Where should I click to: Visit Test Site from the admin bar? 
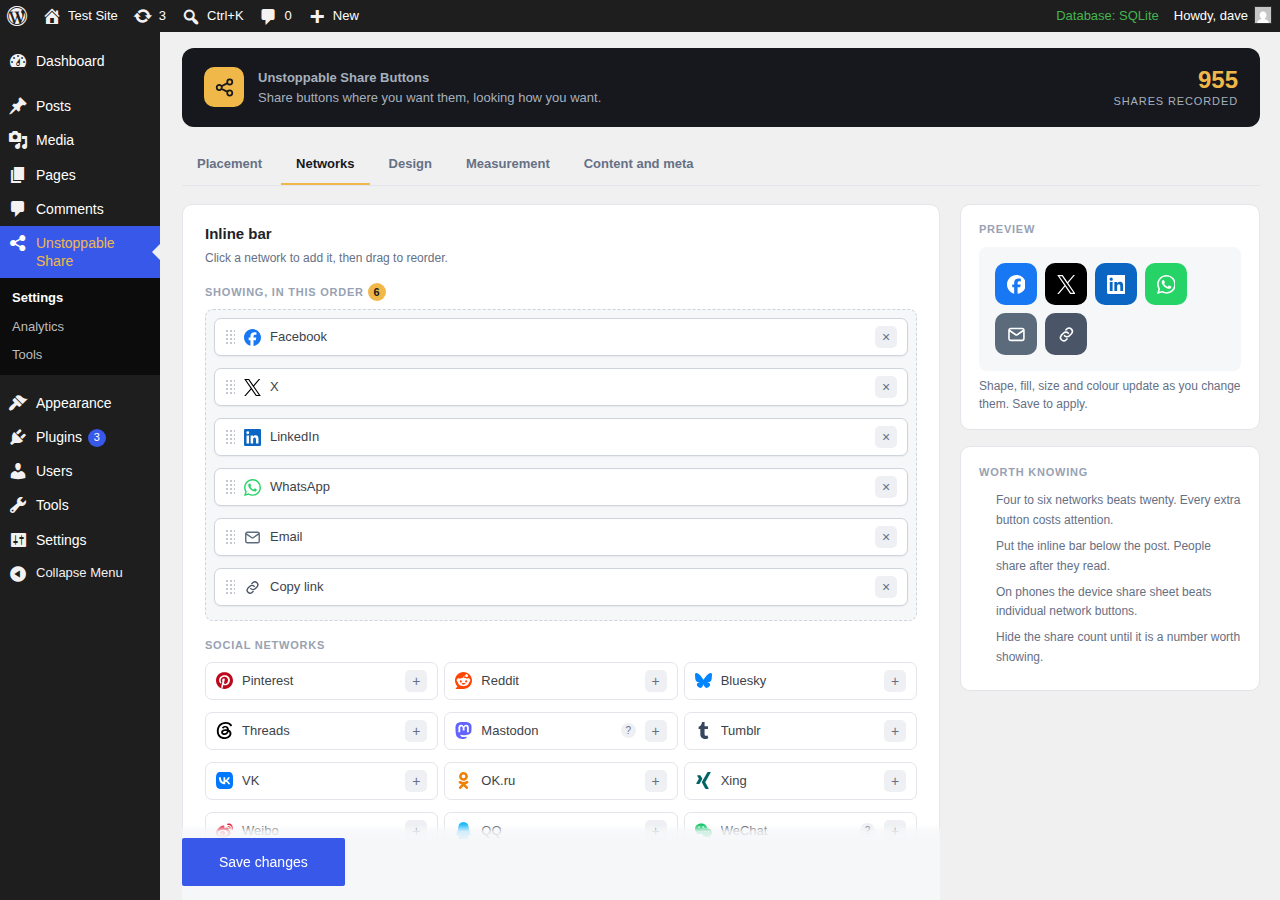(x=81, y=16)
